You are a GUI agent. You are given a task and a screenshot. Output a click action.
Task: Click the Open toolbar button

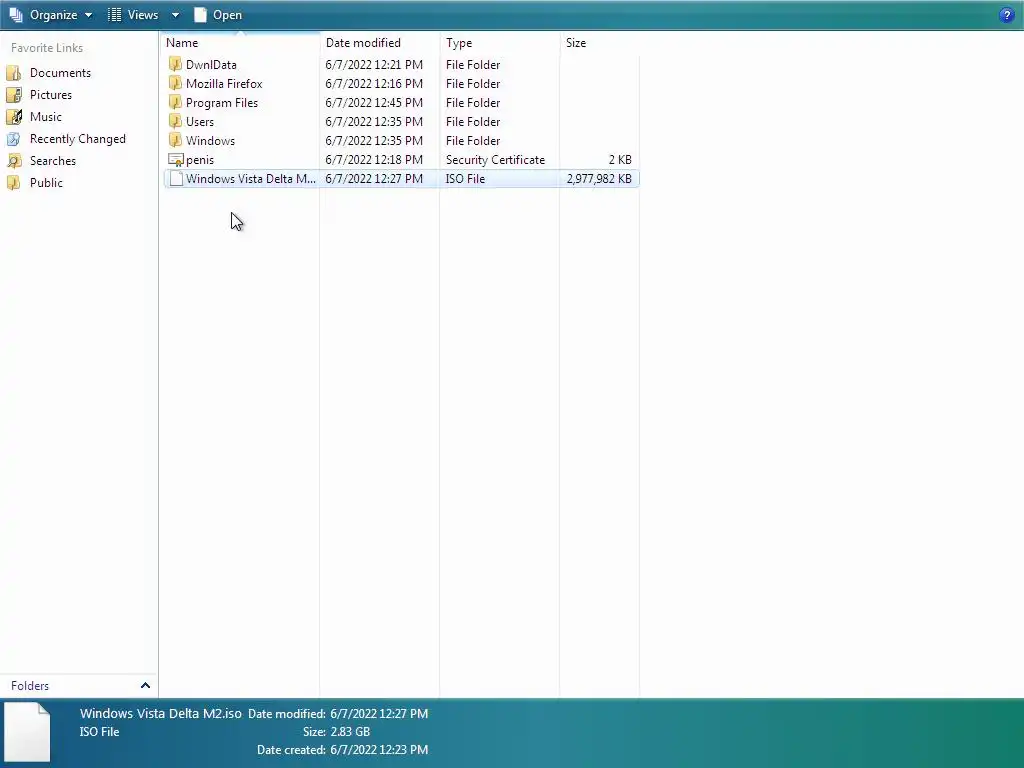[x=218, y=14]
